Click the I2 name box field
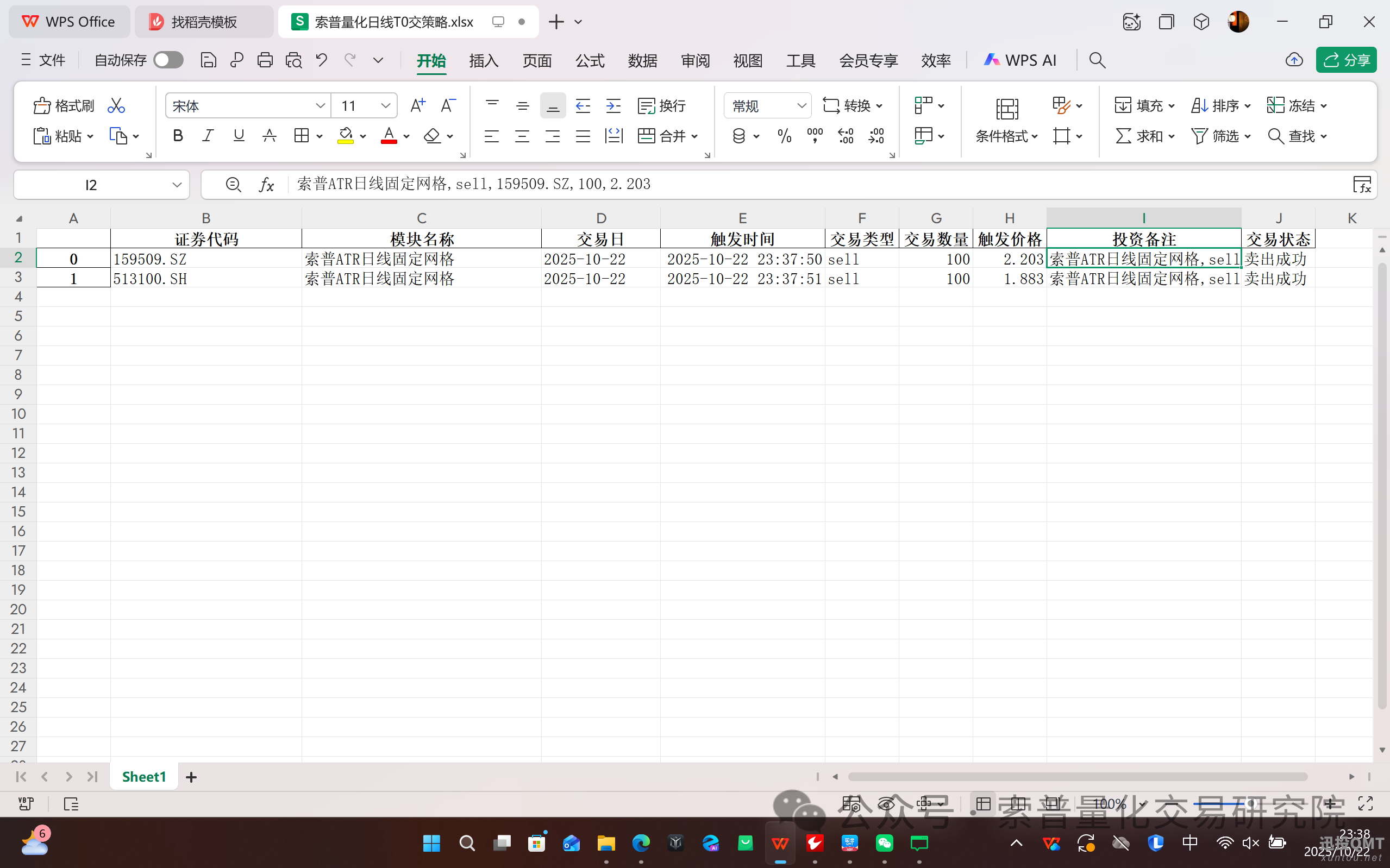1390x868 pixels. (x=92, y=185)
